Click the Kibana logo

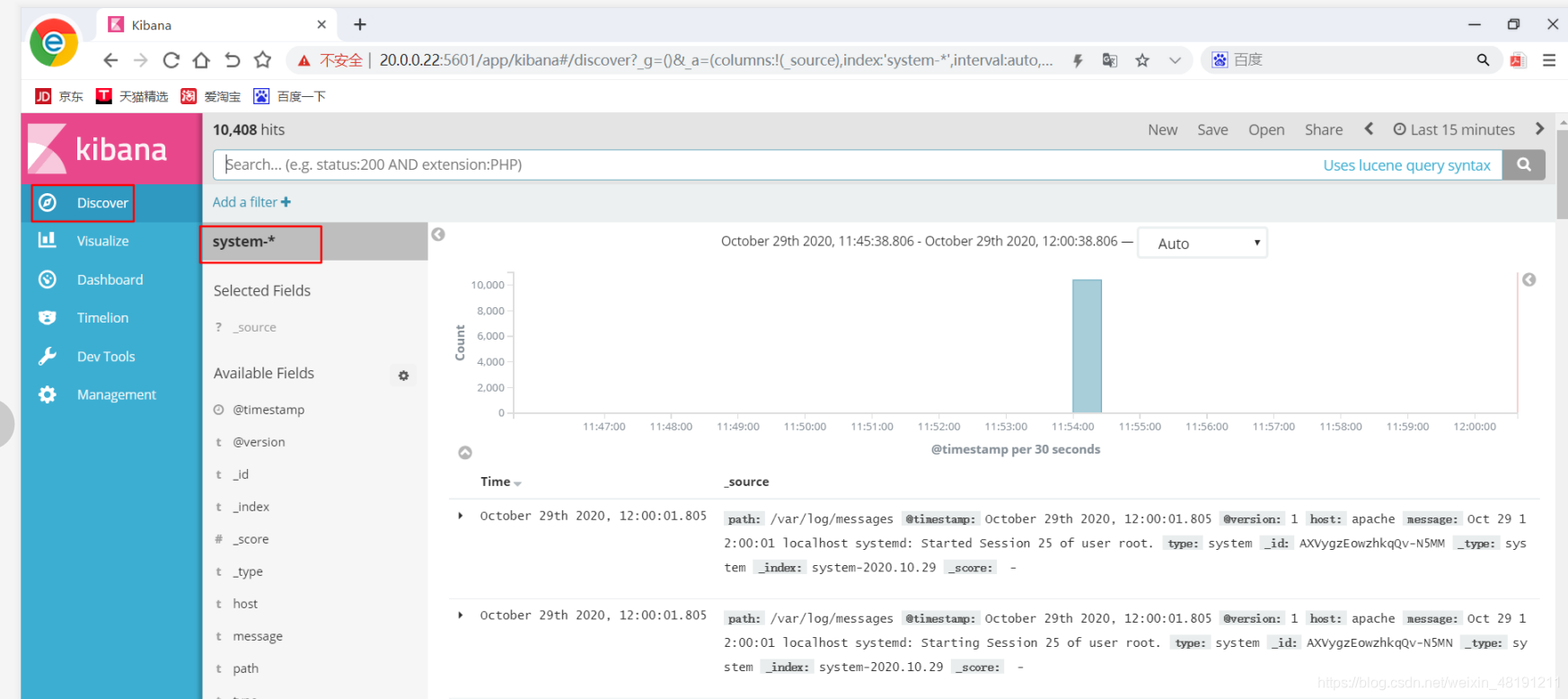(97, 148)
